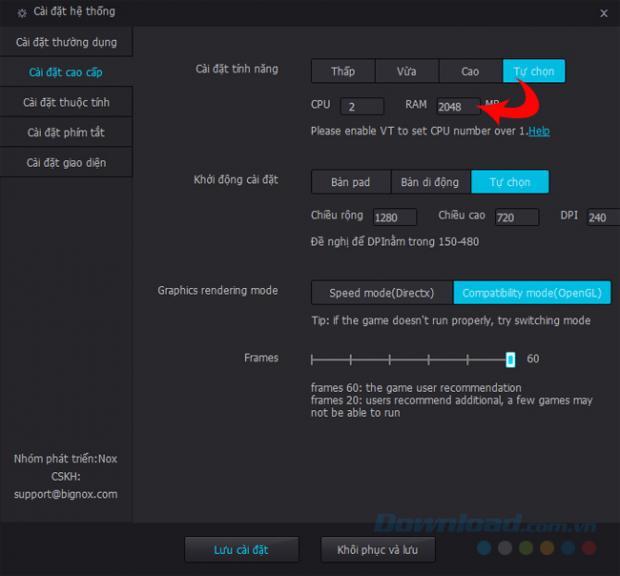Enable Speed mode (DirectX) rendering
The image size is (620, 576).
382,293
